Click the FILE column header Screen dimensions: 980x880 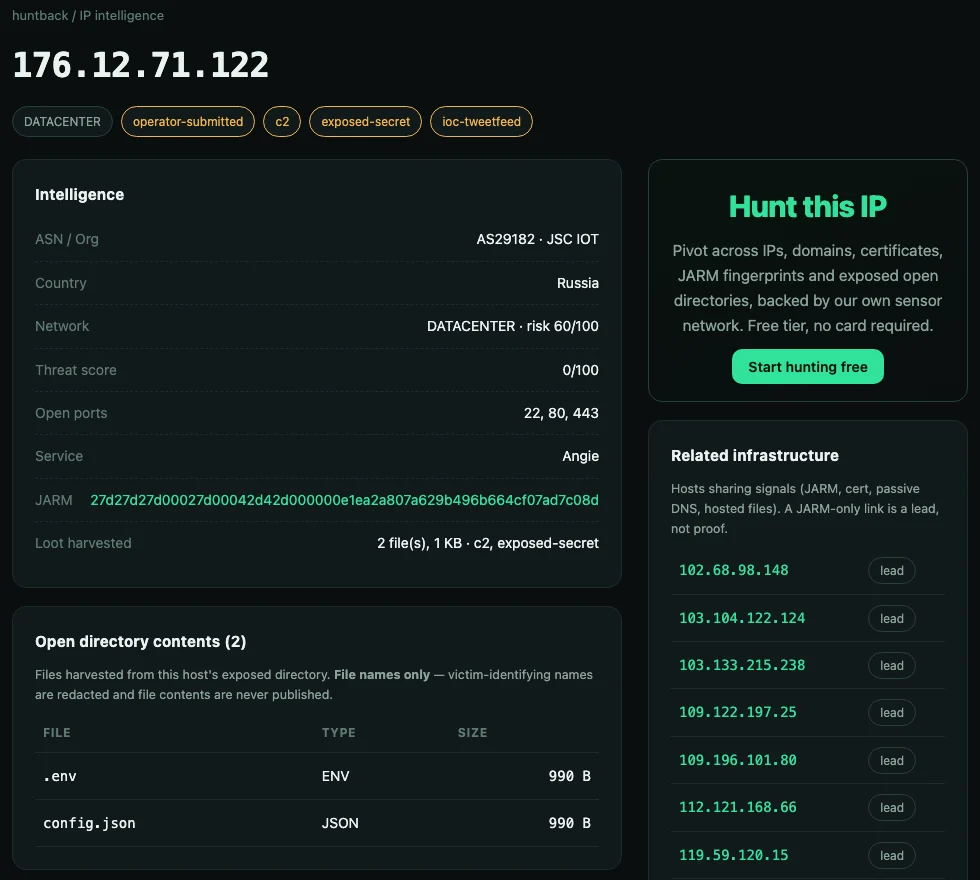[56, 732]
